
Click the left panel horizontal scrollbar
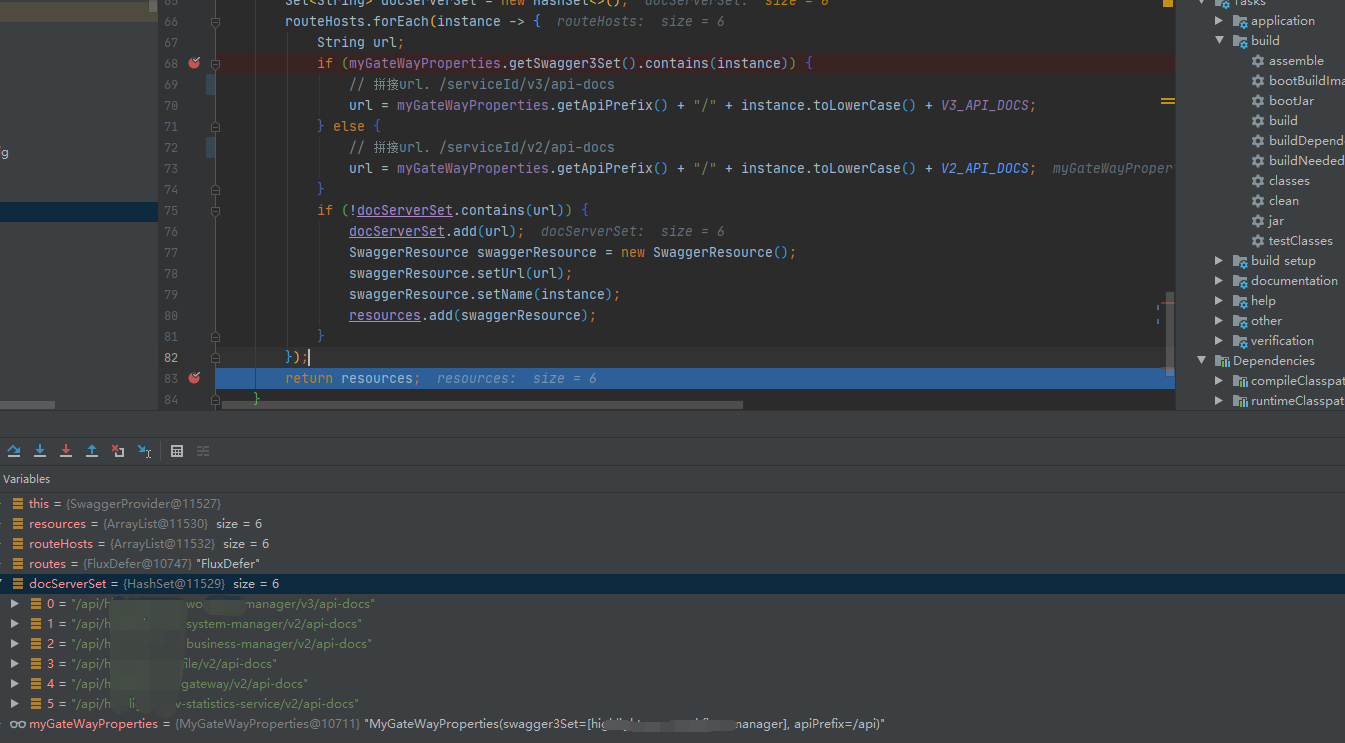27,405
